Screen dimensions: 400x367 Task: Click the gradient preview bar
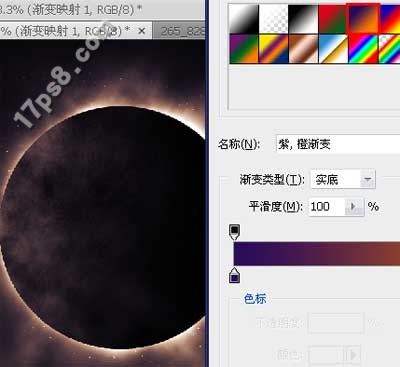pos(317,254)
